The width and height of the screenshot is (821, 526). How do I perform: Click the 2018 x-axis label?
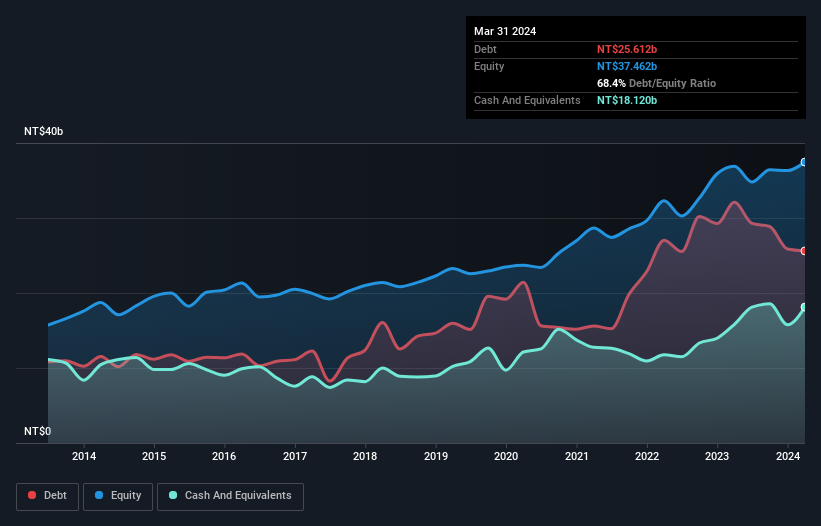tap(365, 456)
